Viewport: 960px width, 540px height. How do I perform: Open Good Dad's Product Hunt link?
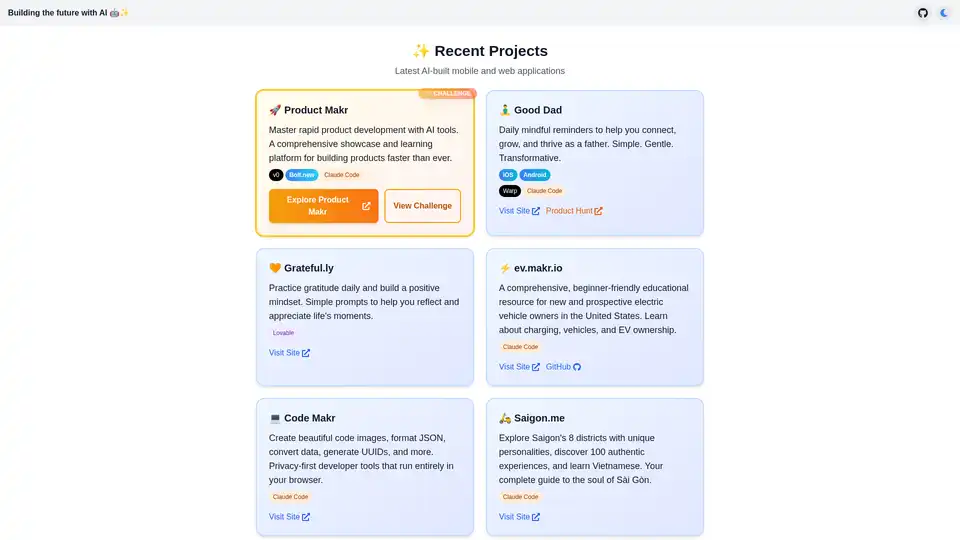pos(574,211)
